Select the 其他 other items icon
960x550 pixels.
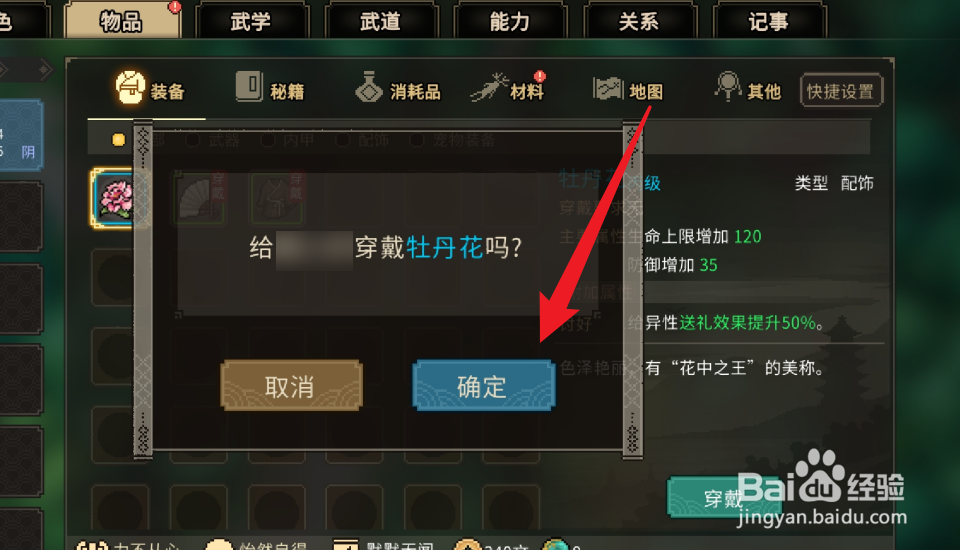[728, 86]
